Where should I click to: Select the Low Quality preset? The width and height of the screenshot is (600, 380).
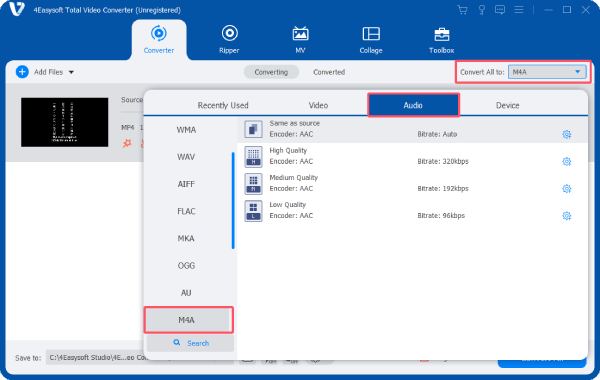click(412, 210)
